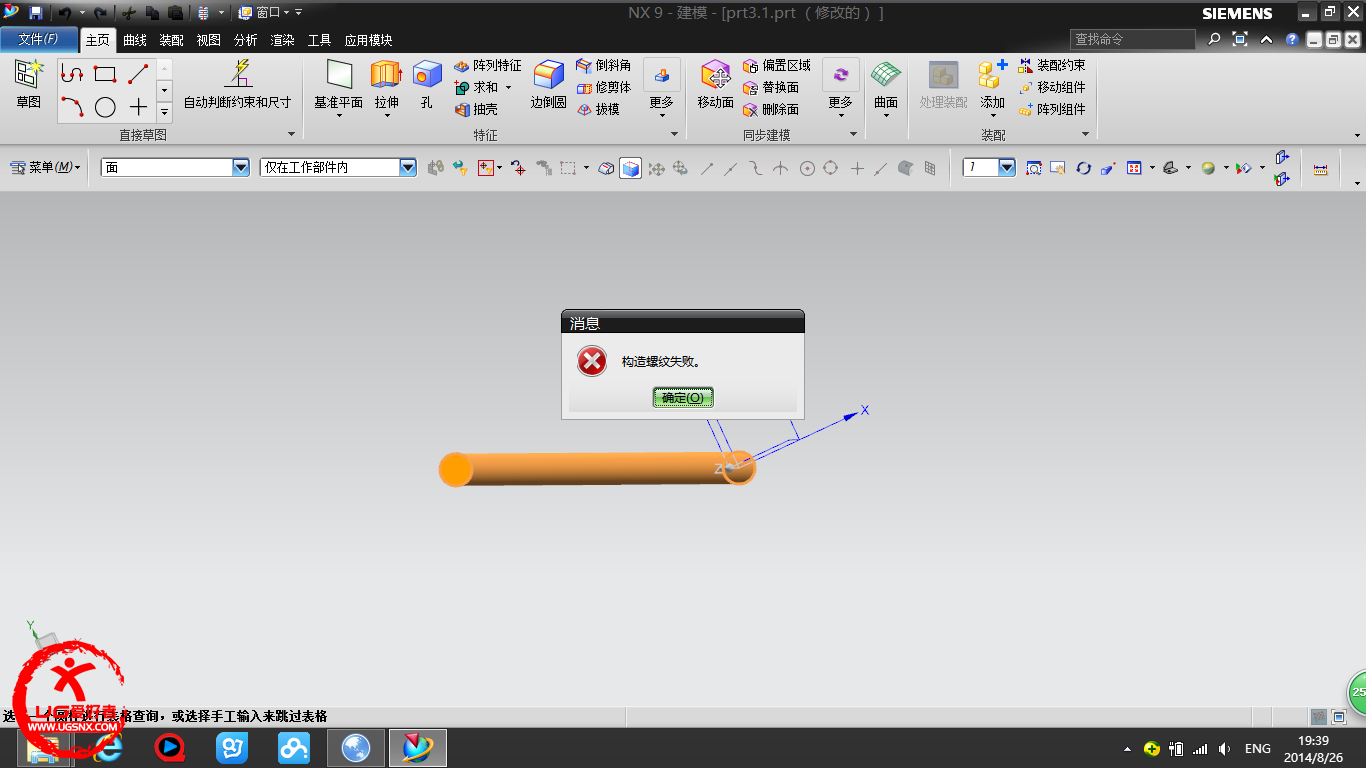Switch to the 分析 ribbon tab
The width and height of the screenshot is (1366, 768).
[x=245, y=40]
